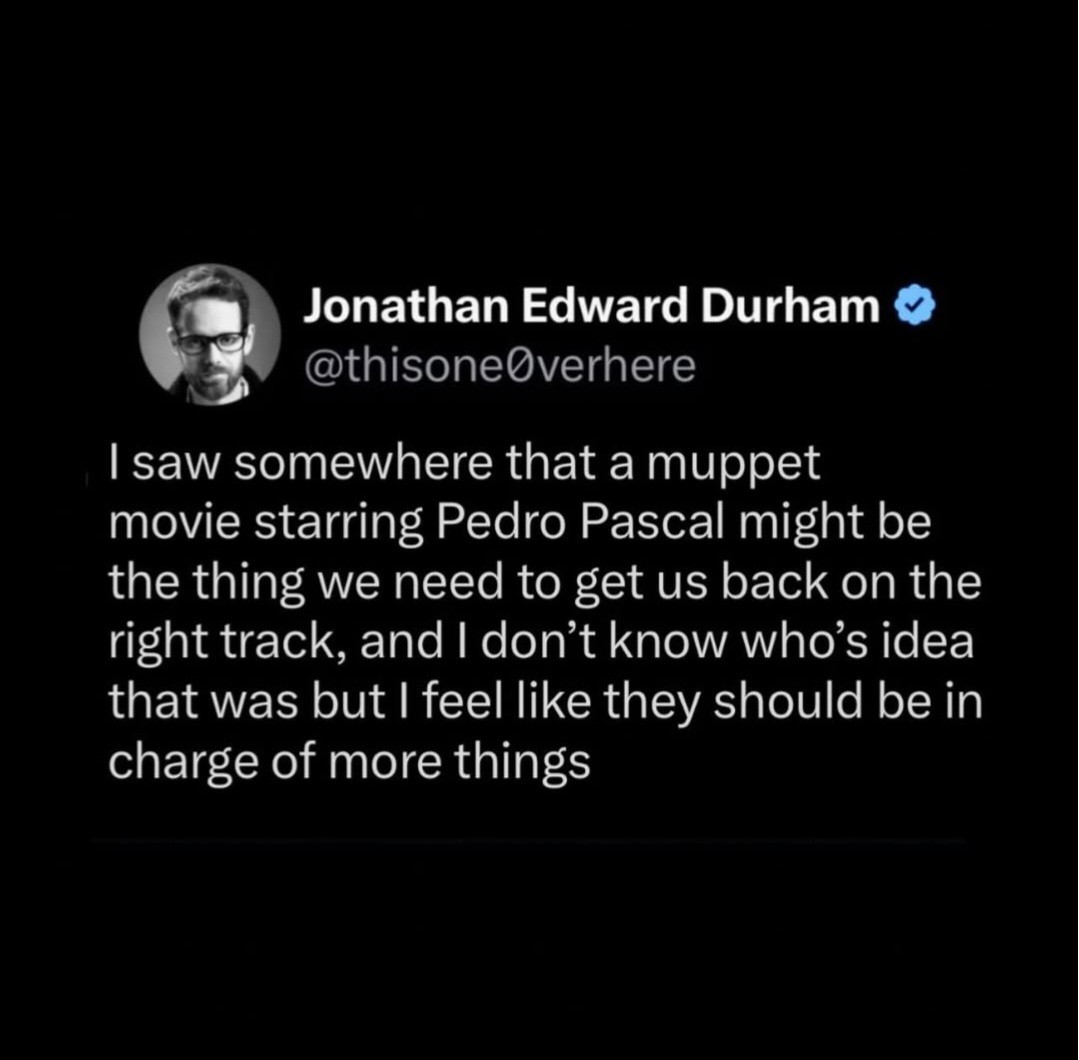
Task: Click "Pedro Pascal" in the tweet text
Action: pyautogui.click(x=581, y=523)
